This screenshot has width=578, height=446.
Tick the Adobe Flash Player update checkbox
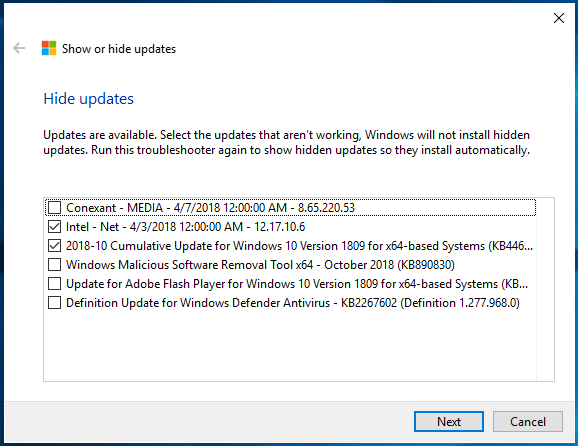coord(55,284)
